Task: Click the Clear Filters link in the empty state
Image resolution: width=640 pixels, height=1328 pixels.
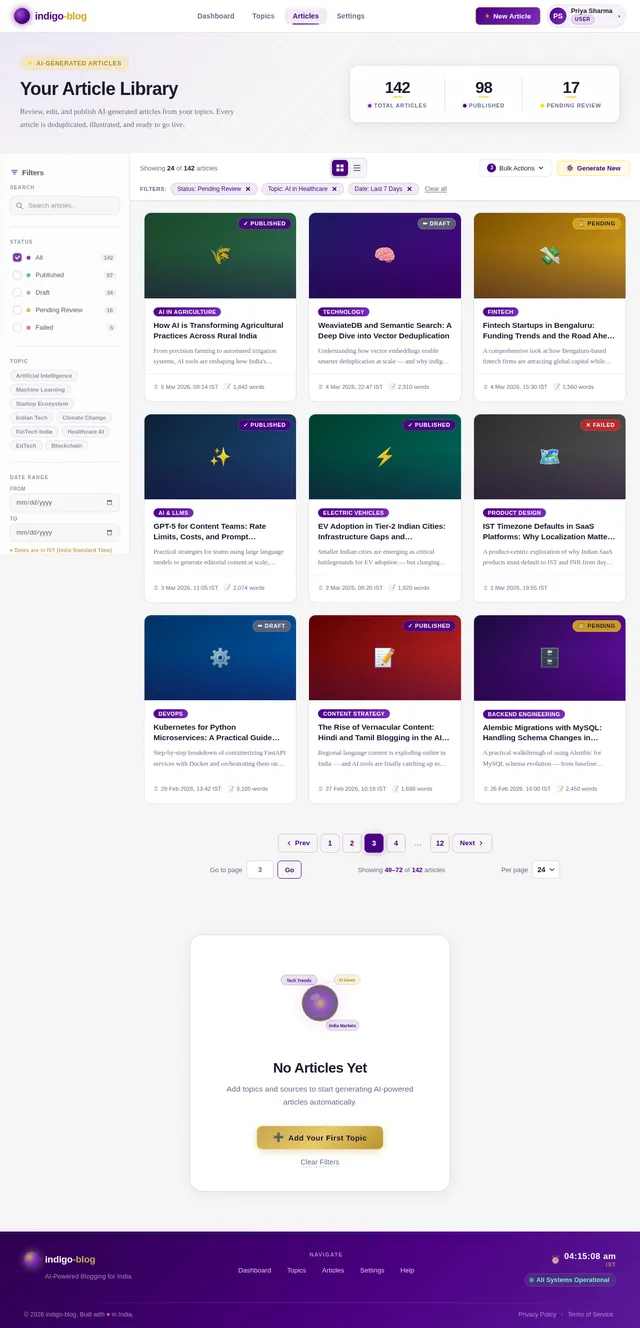Action: [320, 1162]
